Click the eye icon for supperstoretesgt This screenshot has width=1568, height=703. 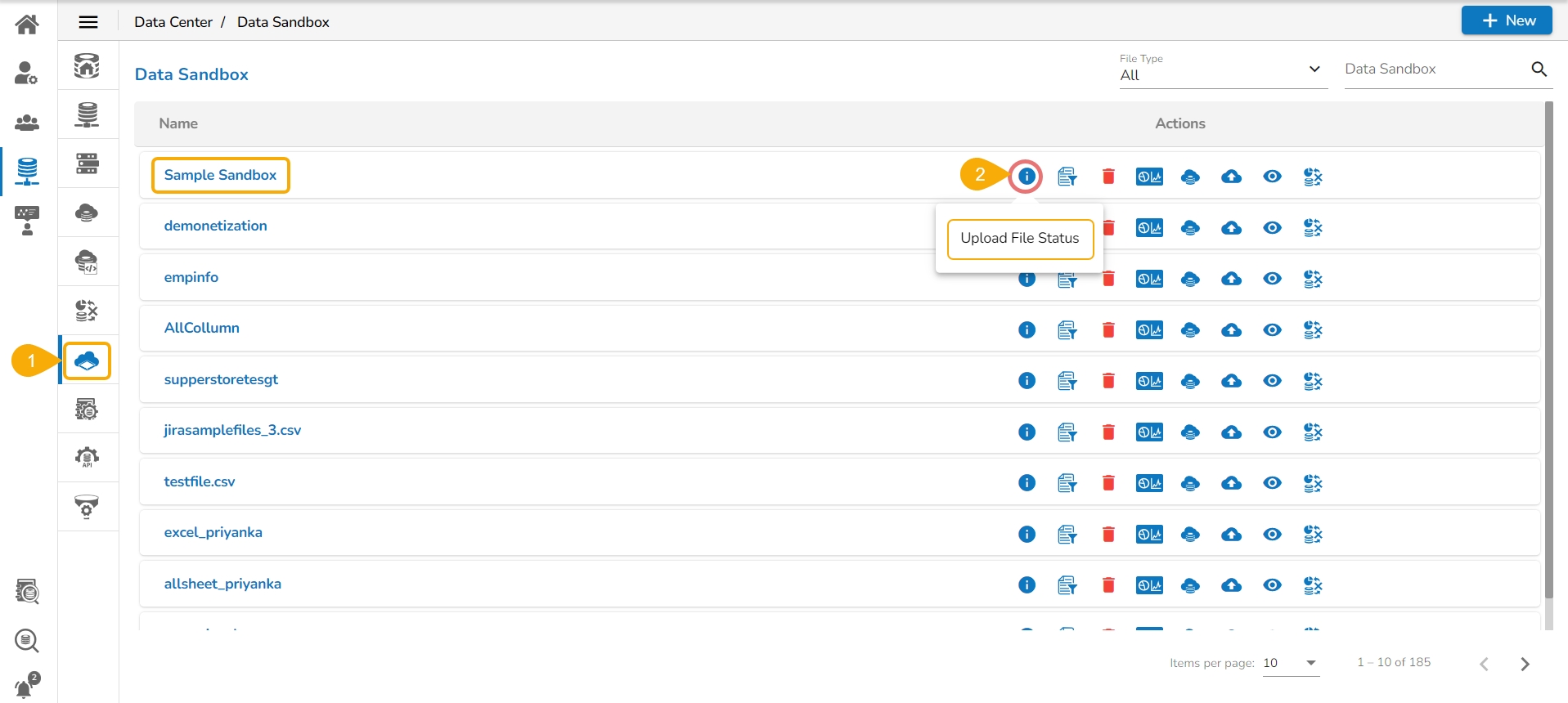pos(1272,381)
